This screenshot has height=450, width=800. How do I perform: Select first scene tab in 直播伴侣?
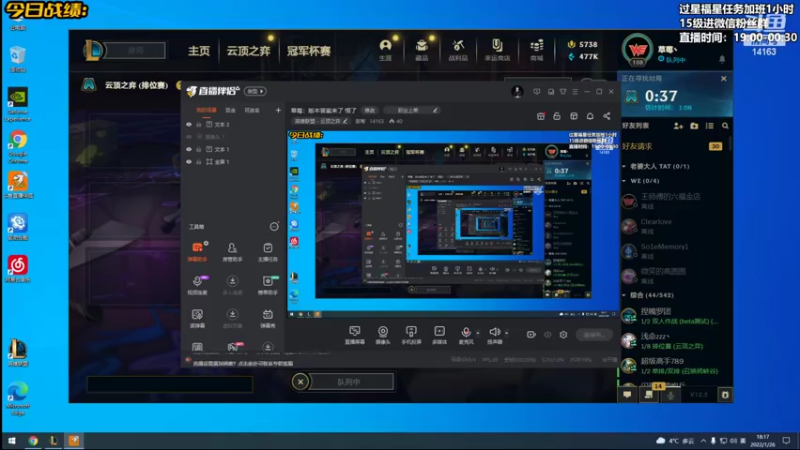pyautogui.click(x=206, y=110)
